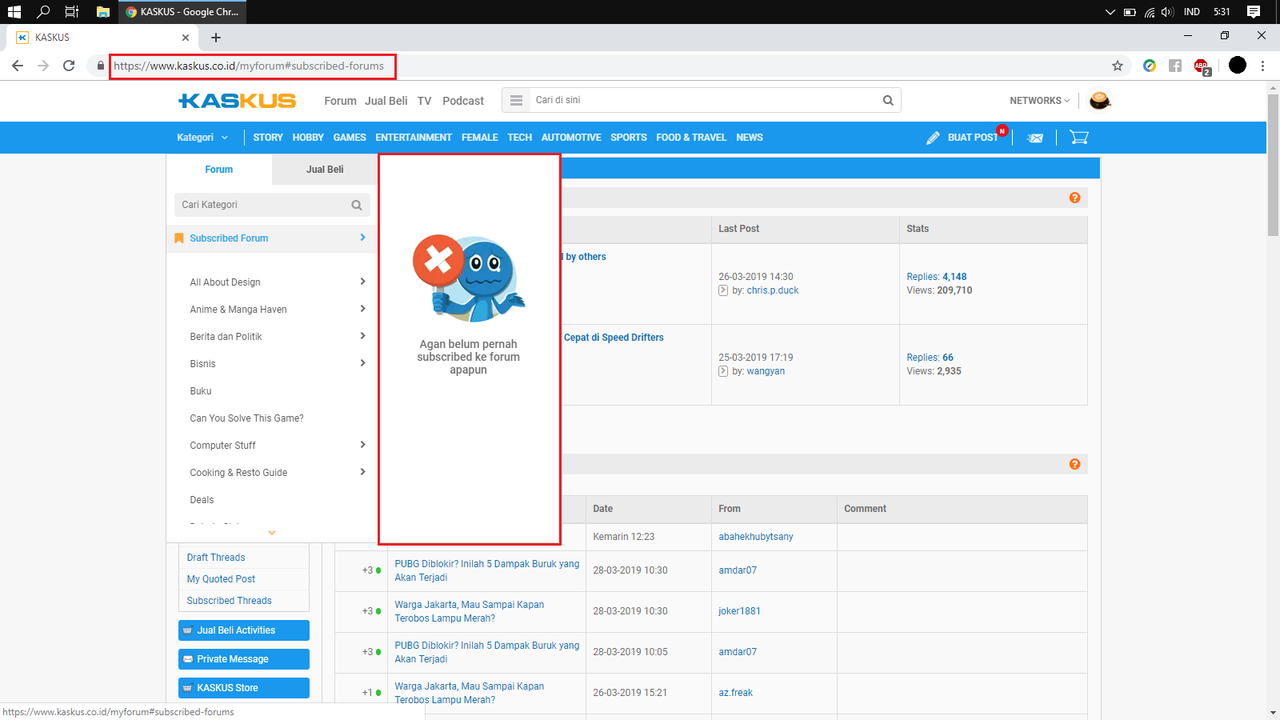
Task: Open the Subscribed Threads link
Action: (229, 601)
